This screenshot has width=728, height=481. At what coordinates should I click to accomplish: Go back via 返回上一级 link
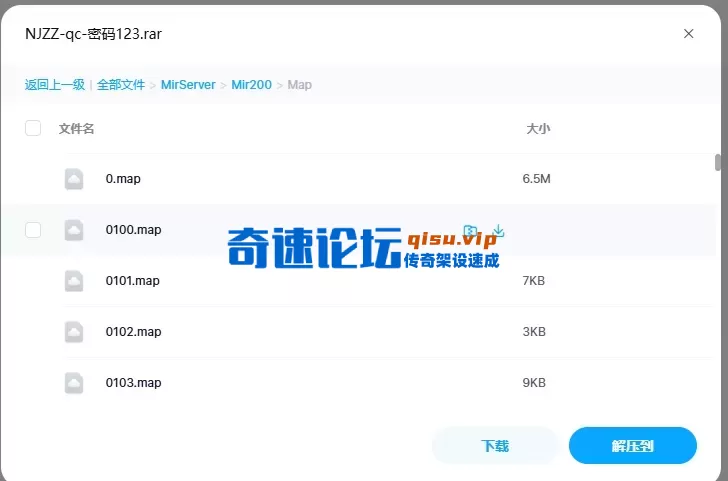[x=55, y=84]
